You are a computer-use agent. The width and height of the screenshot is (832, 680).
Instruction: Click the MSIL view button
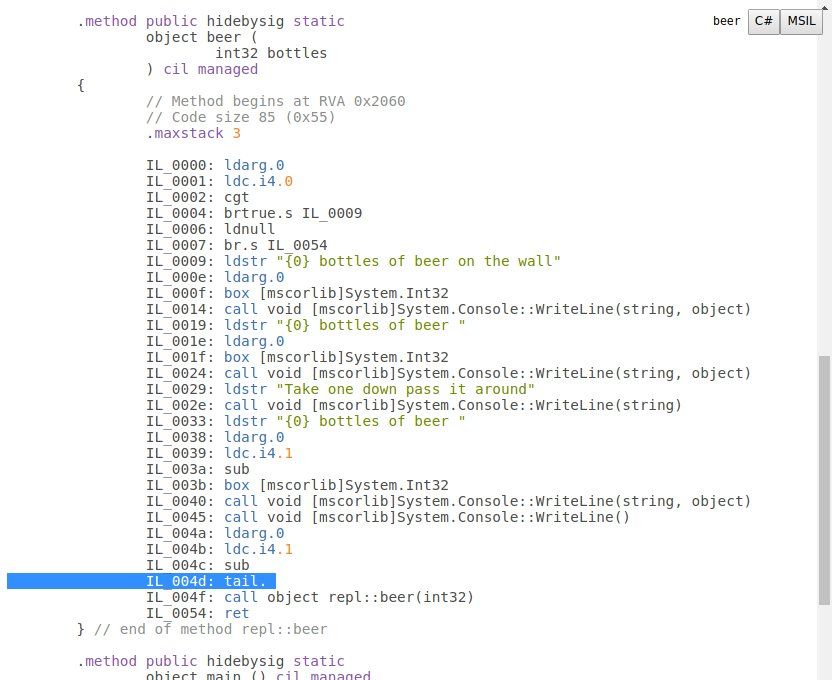(801, 21)
